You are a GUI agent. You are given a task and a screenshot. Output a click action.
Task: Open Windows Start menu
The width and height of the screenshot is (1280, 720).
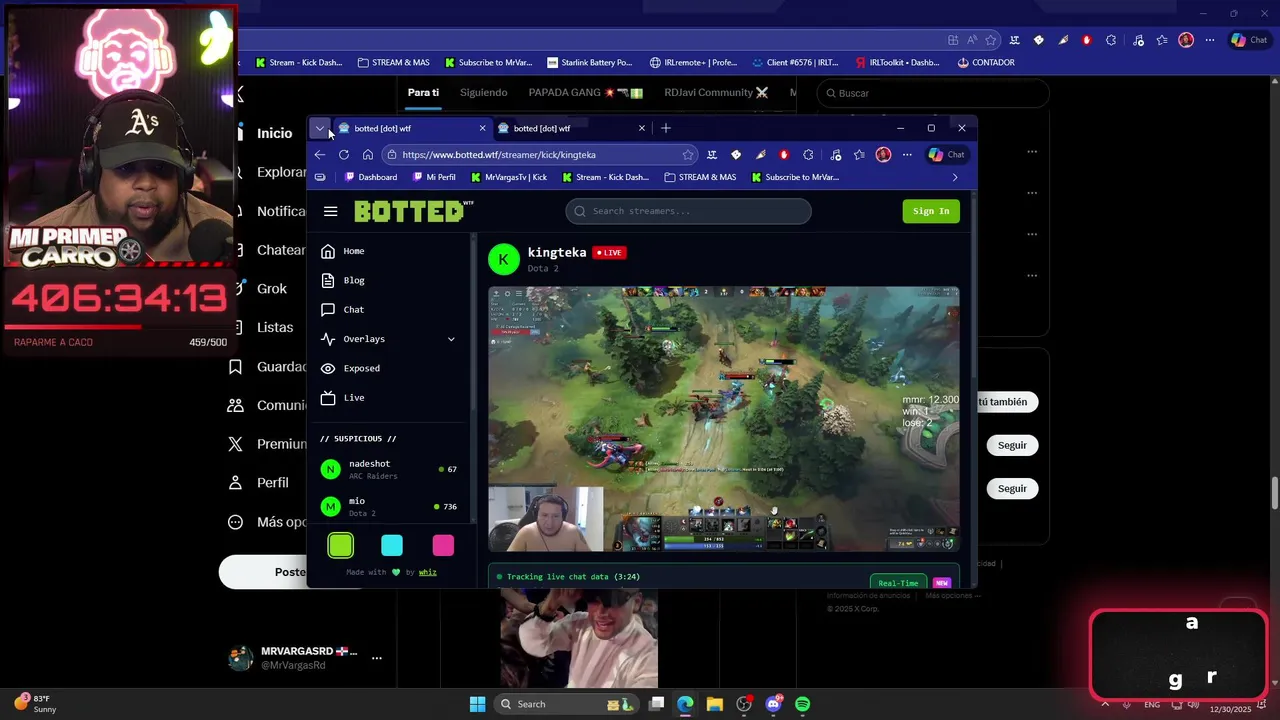478,704
